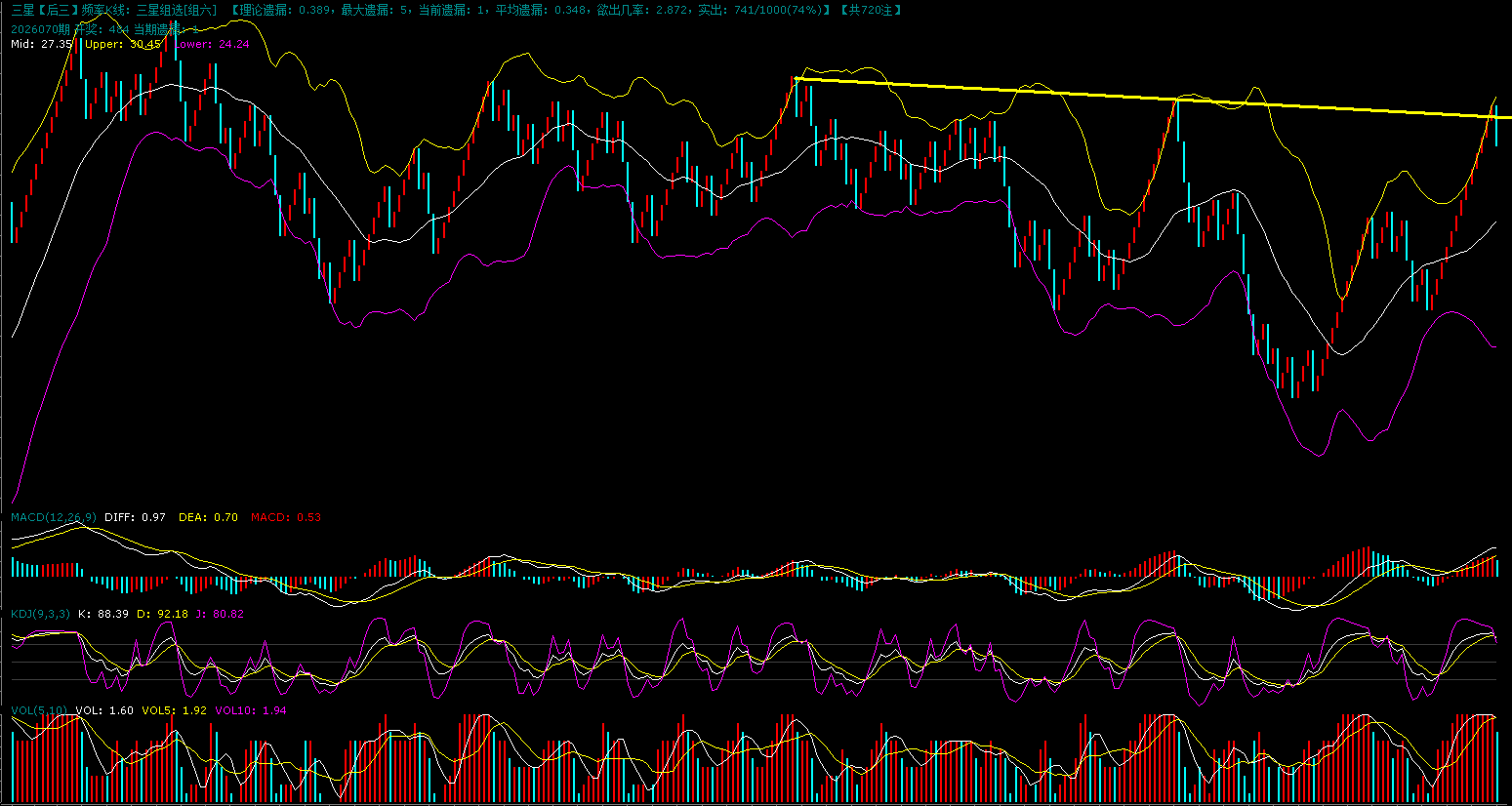
Task: Click the VOL10 moving average label
Action: point(250,710)
